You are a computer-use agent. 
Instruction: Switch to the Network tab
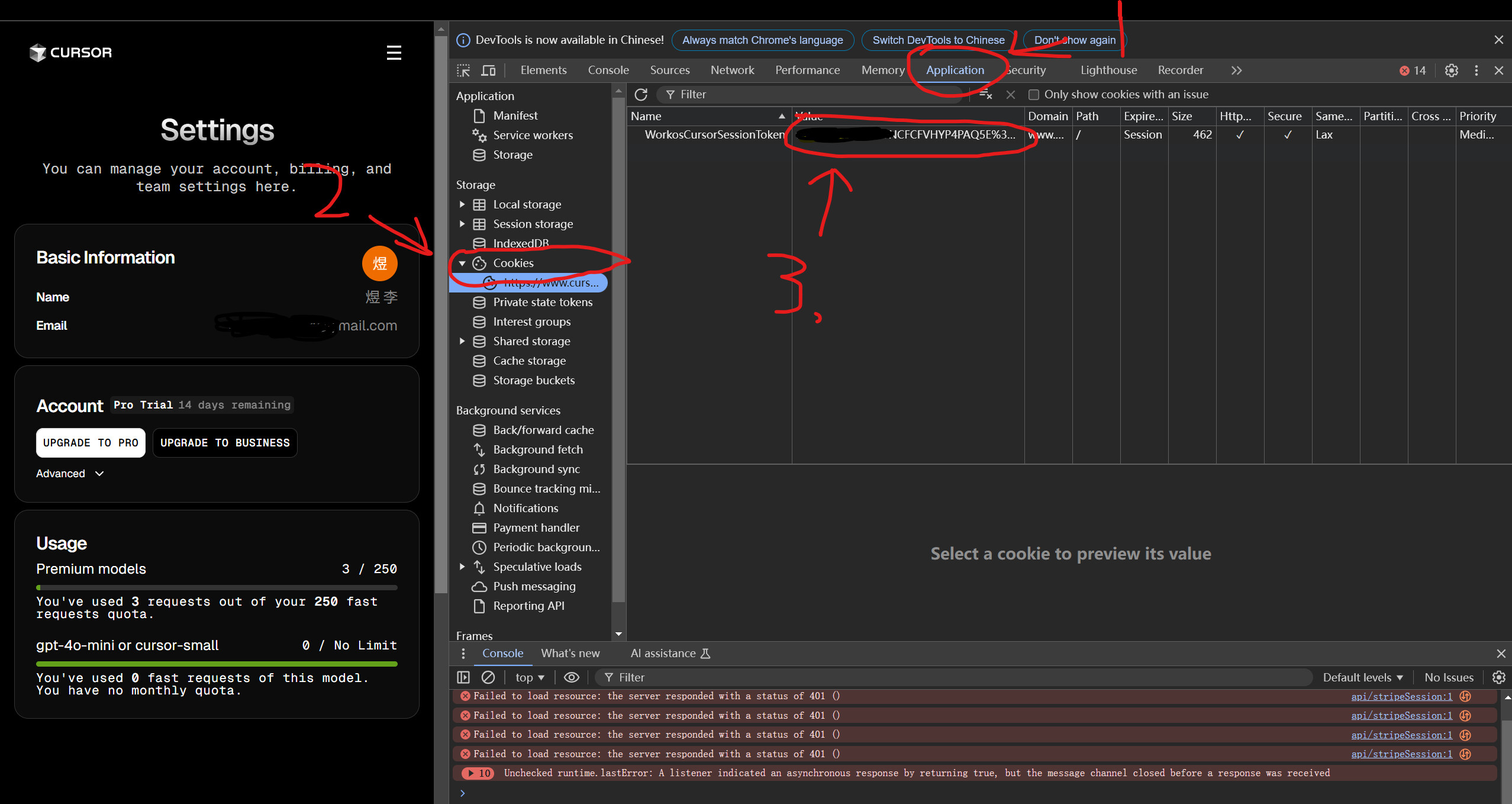point(732,70)
